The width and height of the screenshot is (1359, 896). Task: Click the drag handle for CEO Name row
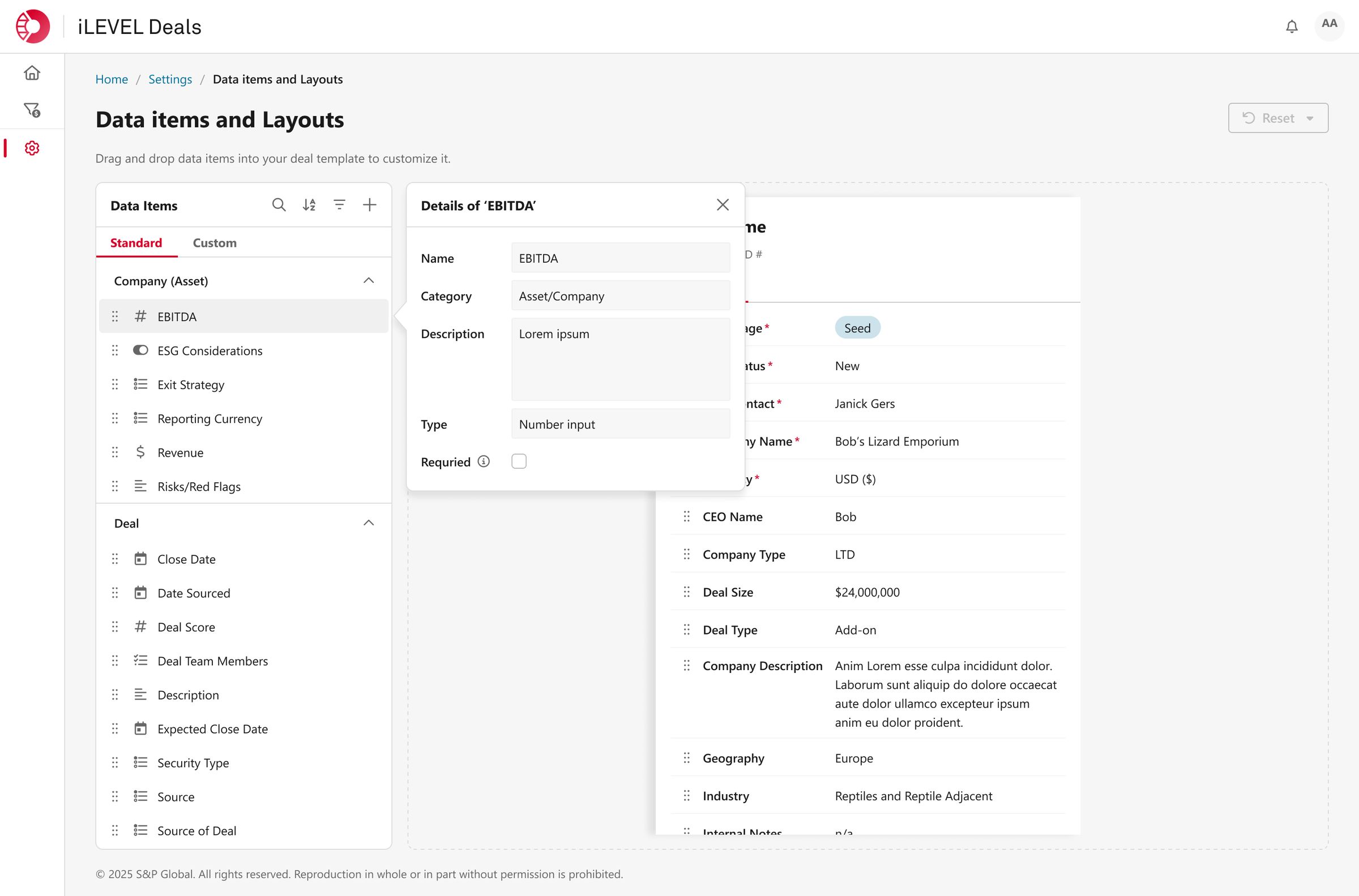click(687, 517)
